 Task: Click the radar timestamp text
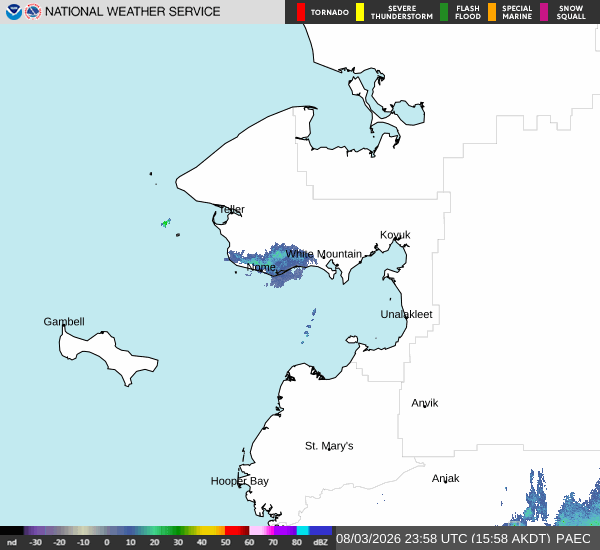(x=443, y=539)
